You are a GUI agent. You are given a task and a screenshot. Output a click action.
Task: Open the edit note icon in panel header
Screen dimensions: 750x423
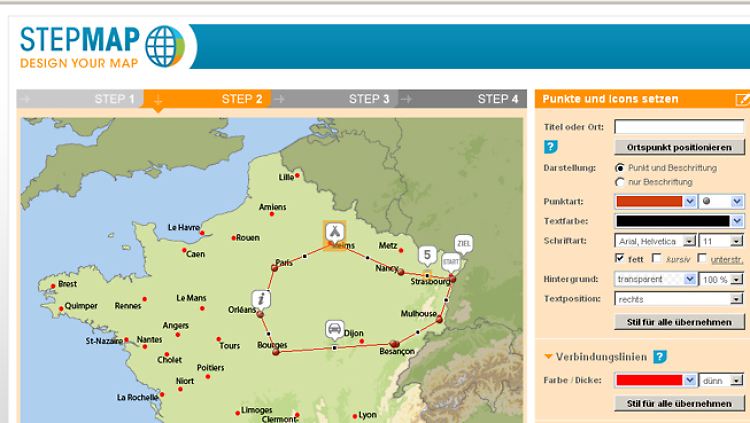741,99
